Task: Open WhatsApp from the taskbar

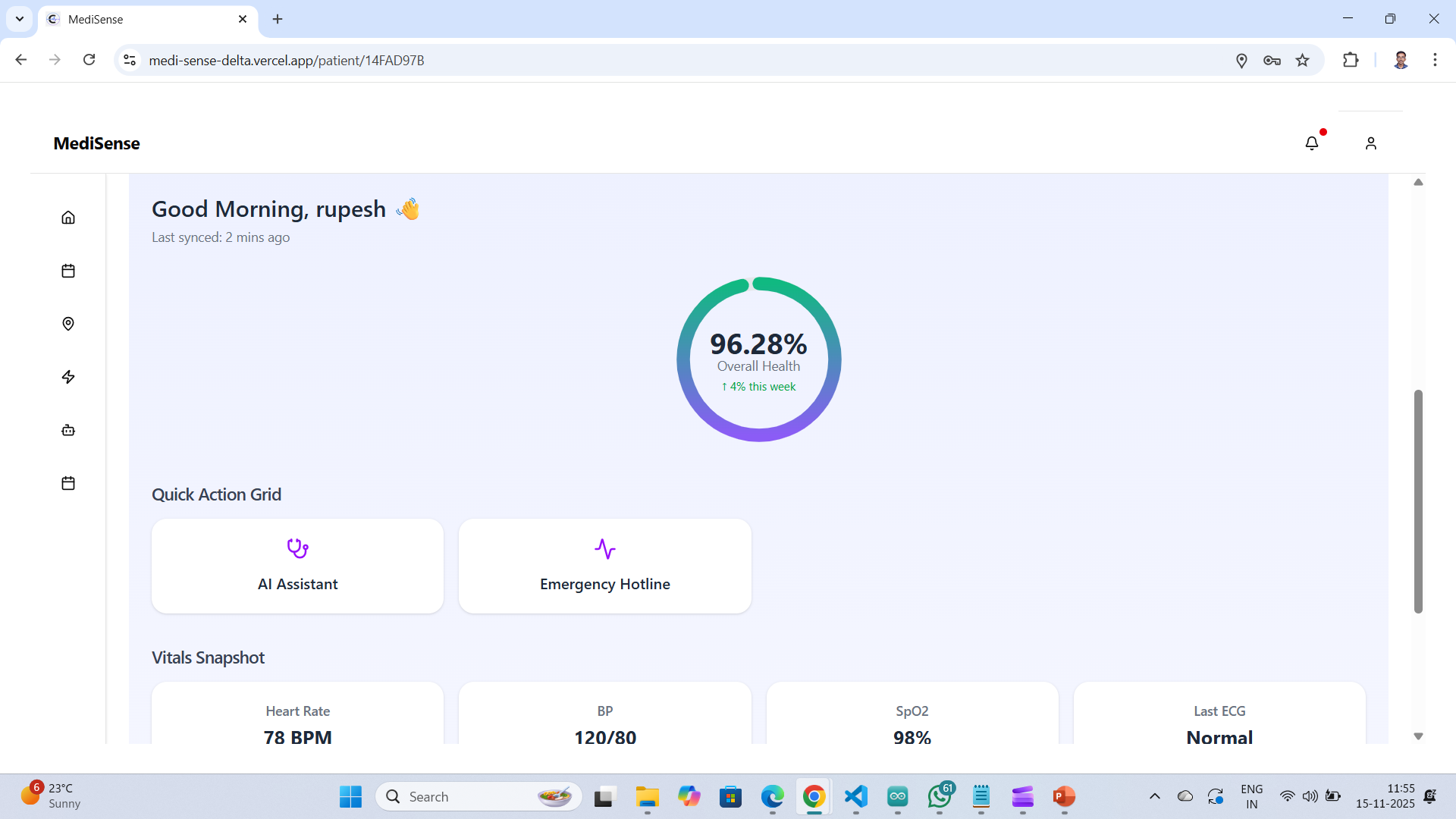Action: tap(939, 797)
